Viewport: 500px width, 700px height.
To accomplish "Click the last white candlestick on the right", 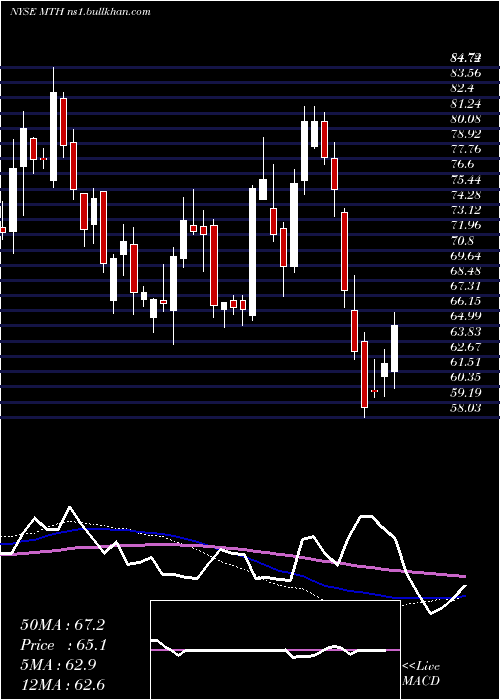I will point(394,348).
